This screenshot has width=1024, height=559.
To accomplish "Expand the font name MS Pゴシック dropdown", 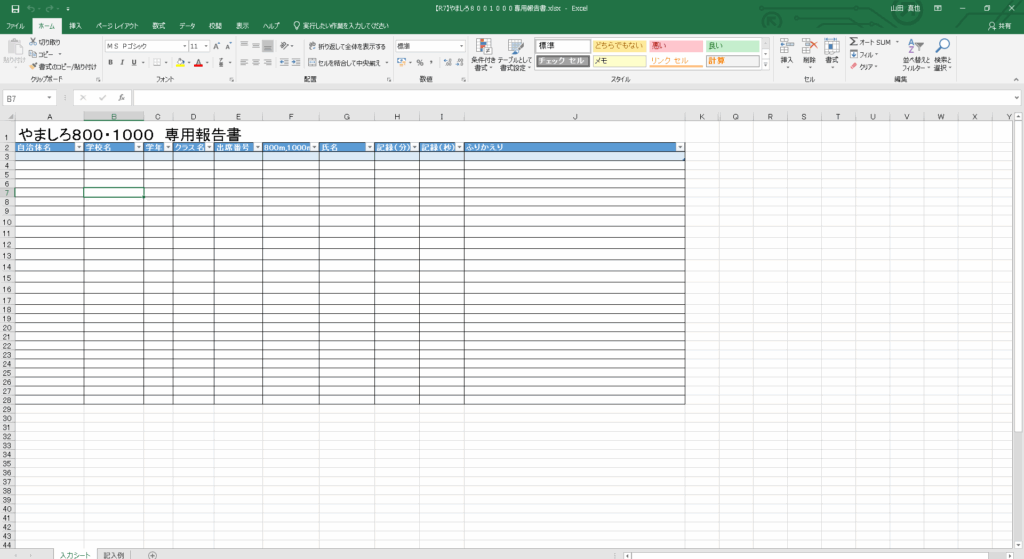I will 185,46.
